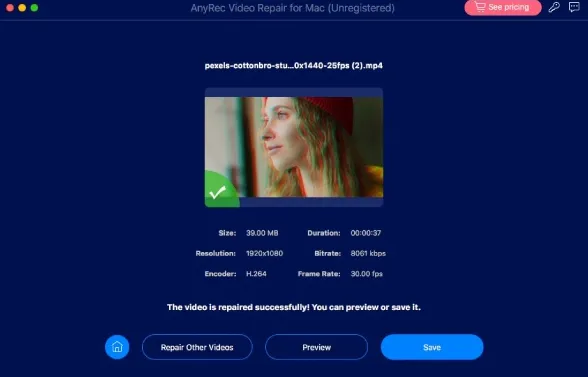Maximize window with green button
Image resolution: width=588 pixels, height=377 pixels.
click(x=34, y=8)
